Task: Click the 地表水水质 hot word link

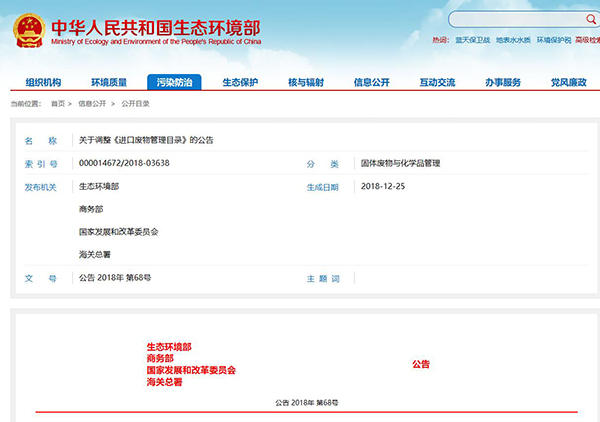Action: (x=513, y=40)
